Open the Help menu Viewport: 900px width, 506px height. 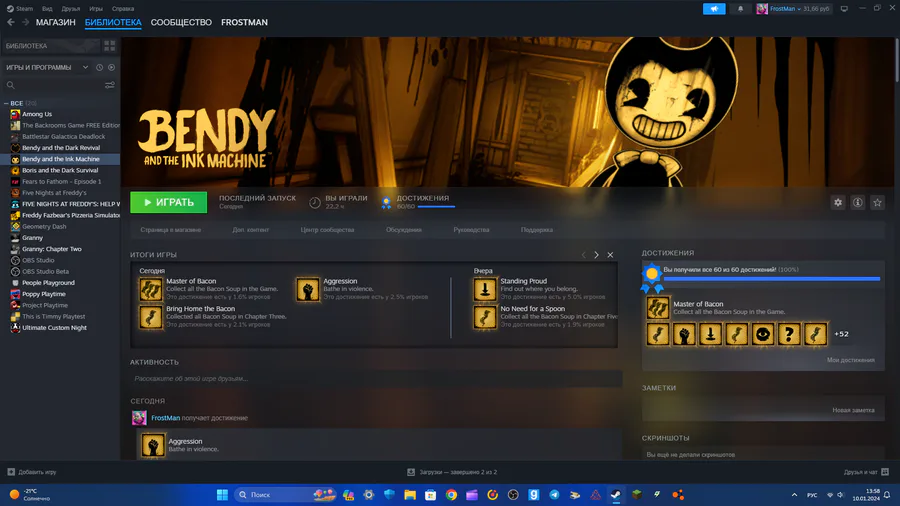tap(123, 9)
